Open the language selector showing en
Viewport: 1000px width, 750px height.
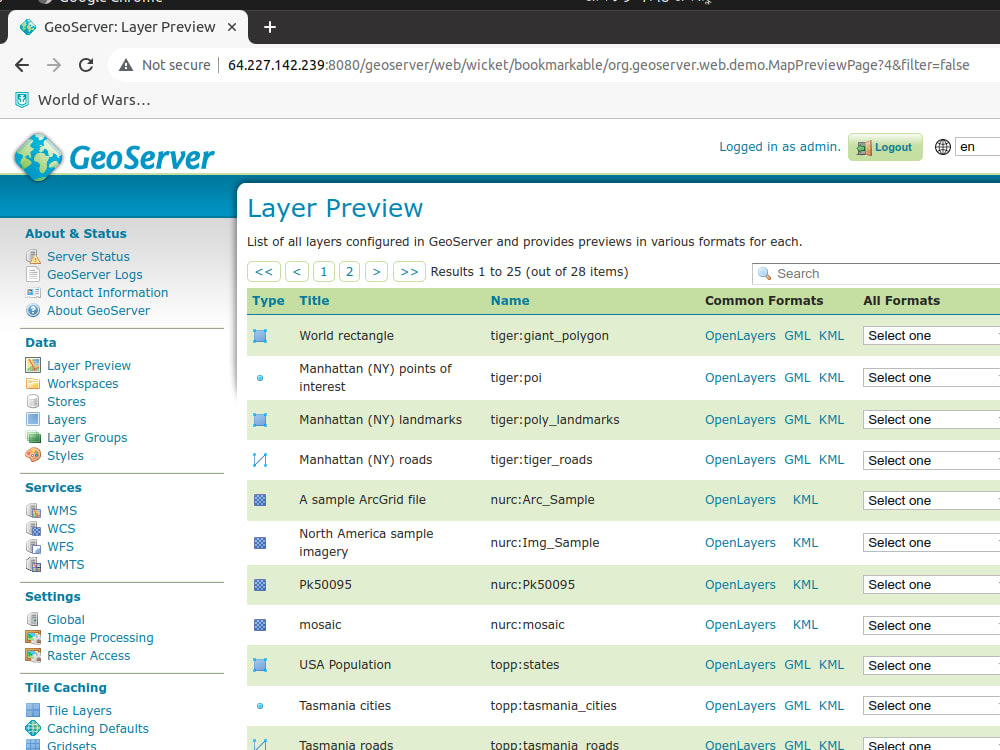pyautogui.click(x=977, y=147)
